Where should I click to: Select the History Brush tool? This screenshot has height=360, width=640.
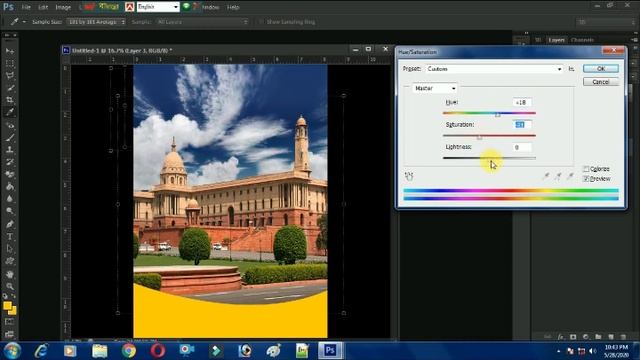pyautogui.click(x=10, y=162)
